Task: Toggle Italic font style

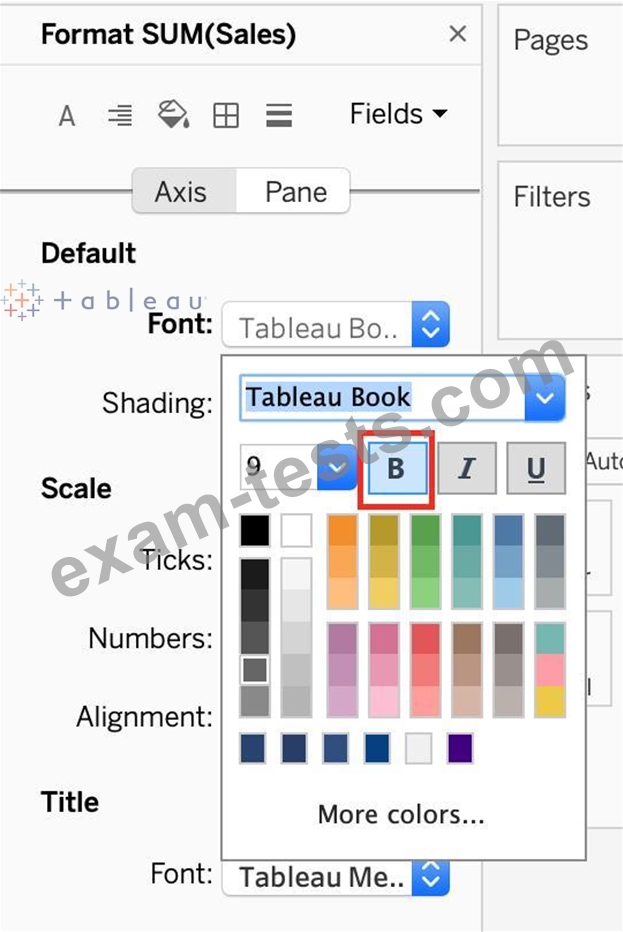Action: [465, 468]
